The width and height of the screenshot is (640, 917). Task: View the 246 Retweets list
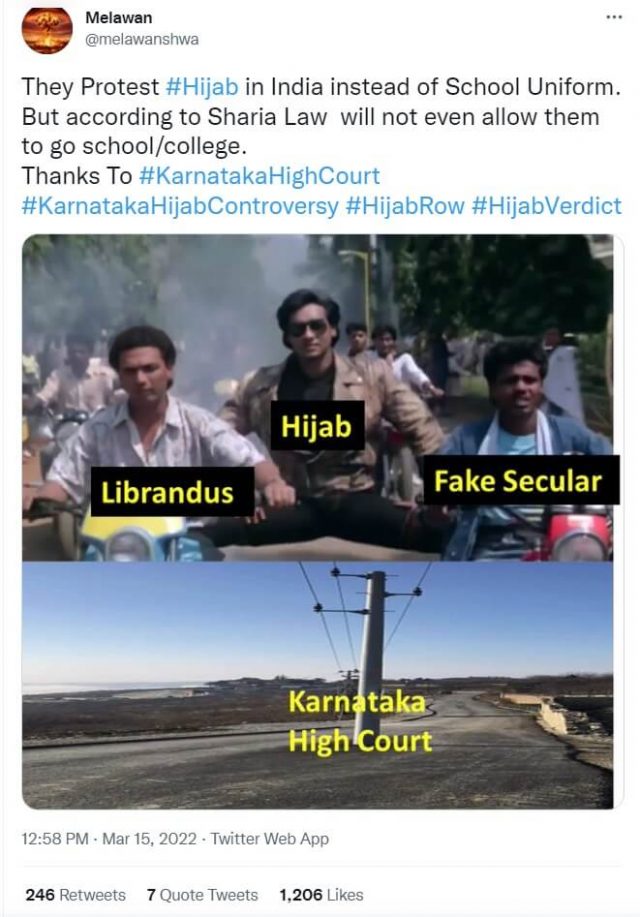click(x=75, y=895)
